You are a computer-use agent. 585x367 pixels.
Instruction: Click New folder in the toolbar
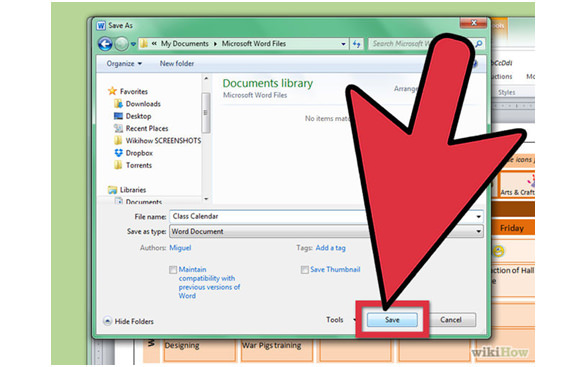click(x=177, y=64)
